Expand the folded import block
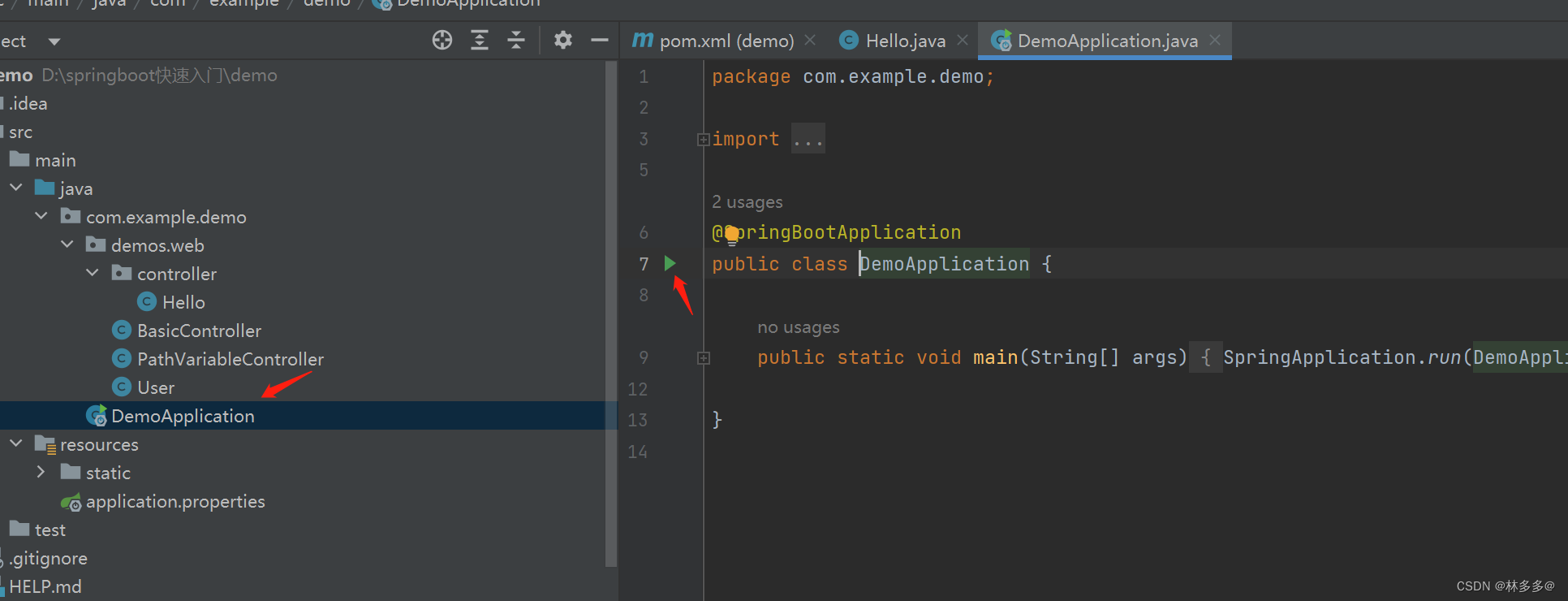This screenshot has width=1568, height=601. click(x=703, y=140)
